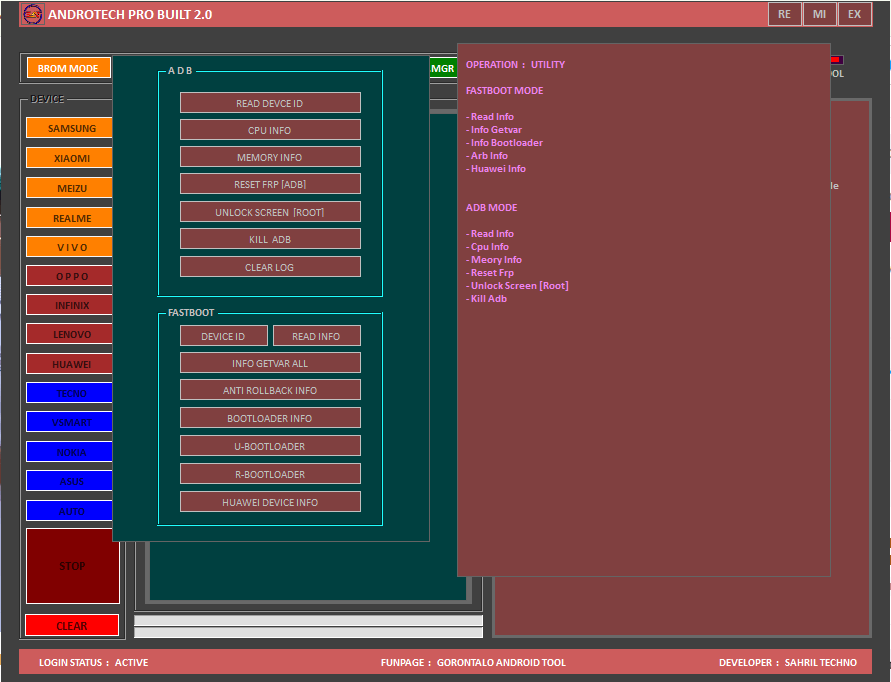Select XIAOMI device brand
891x682 pixels.
(71, 157)
